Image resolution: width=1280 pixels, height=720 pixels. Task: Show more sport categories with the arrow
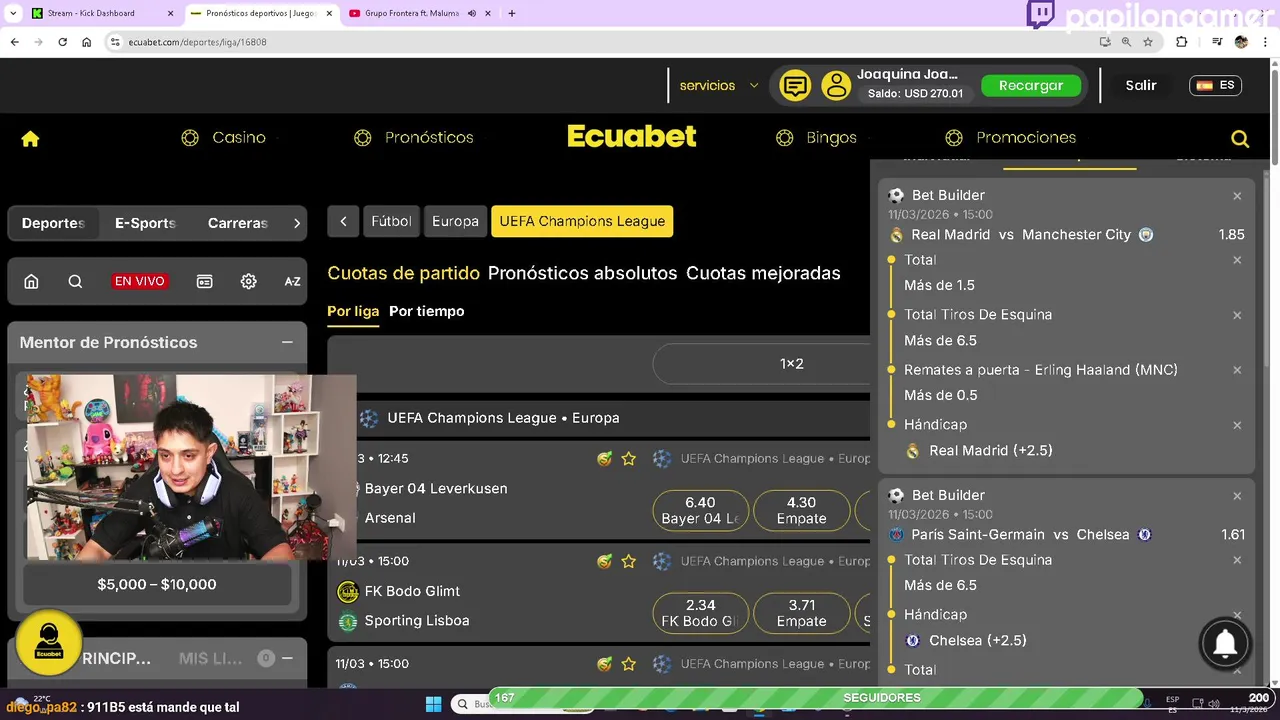pos(296,223)
